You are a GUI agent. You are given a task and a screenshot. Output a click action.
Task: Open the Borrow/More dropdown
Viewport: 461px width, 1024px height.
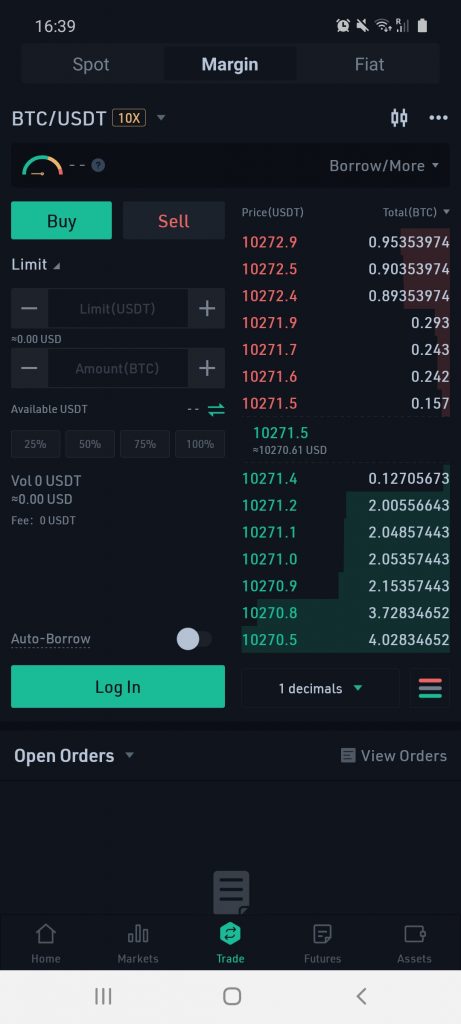click(x=385, y=166)
